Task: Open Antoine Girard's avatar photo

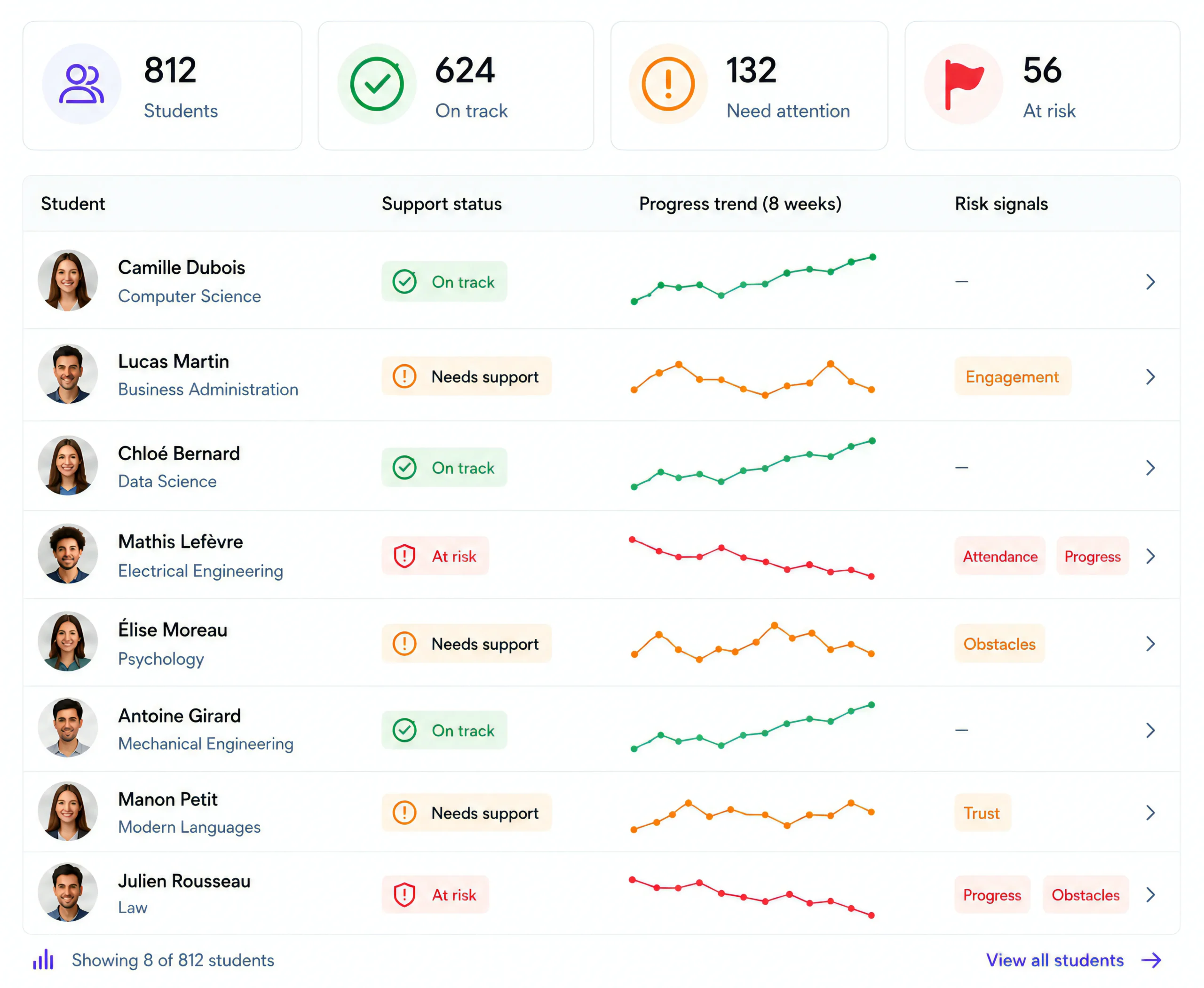Action: (68, 727)
